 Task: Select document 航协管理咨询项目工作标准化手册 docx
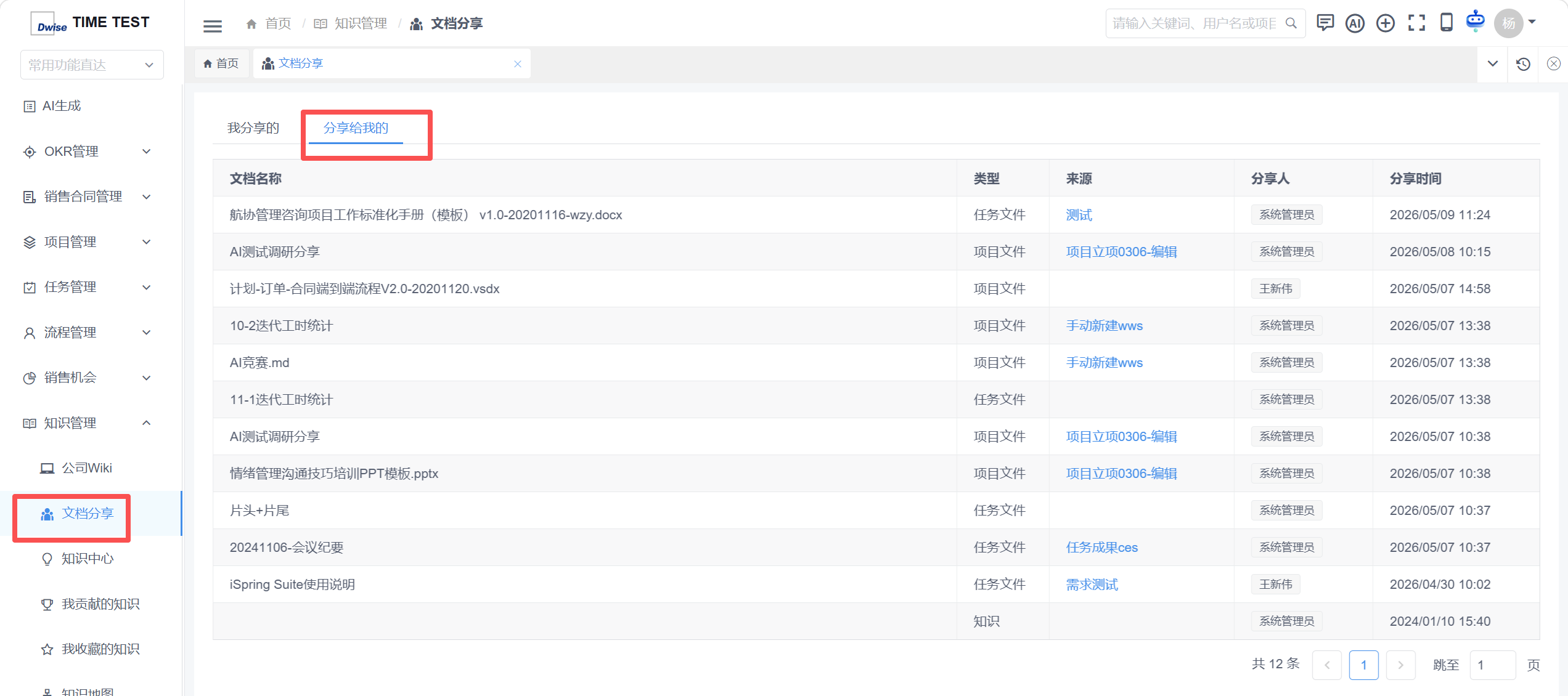[x=426, y=215]
